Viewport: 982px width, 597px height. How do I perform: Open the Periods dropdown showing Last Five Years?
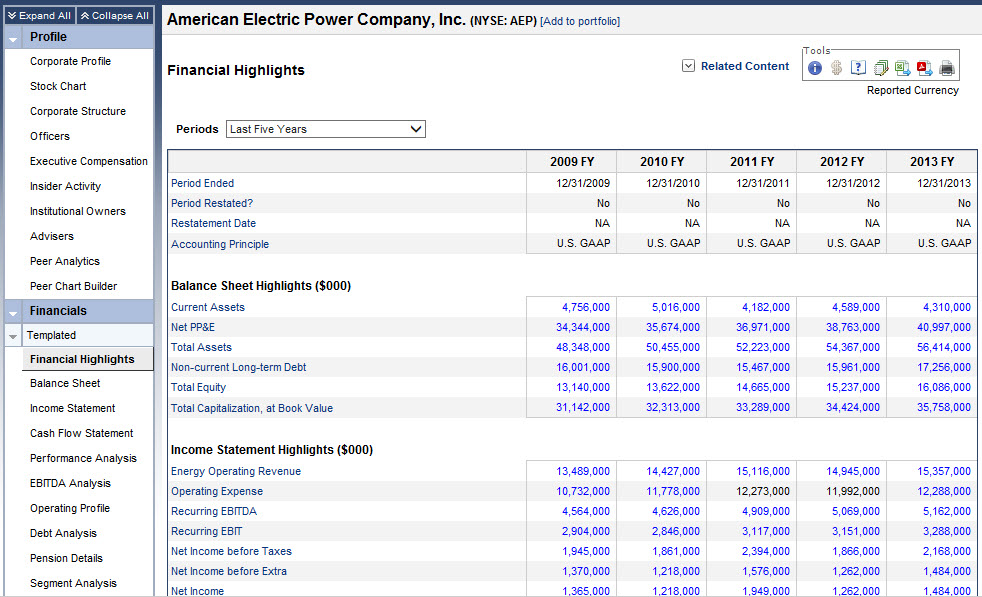click(x=325, y=129)
